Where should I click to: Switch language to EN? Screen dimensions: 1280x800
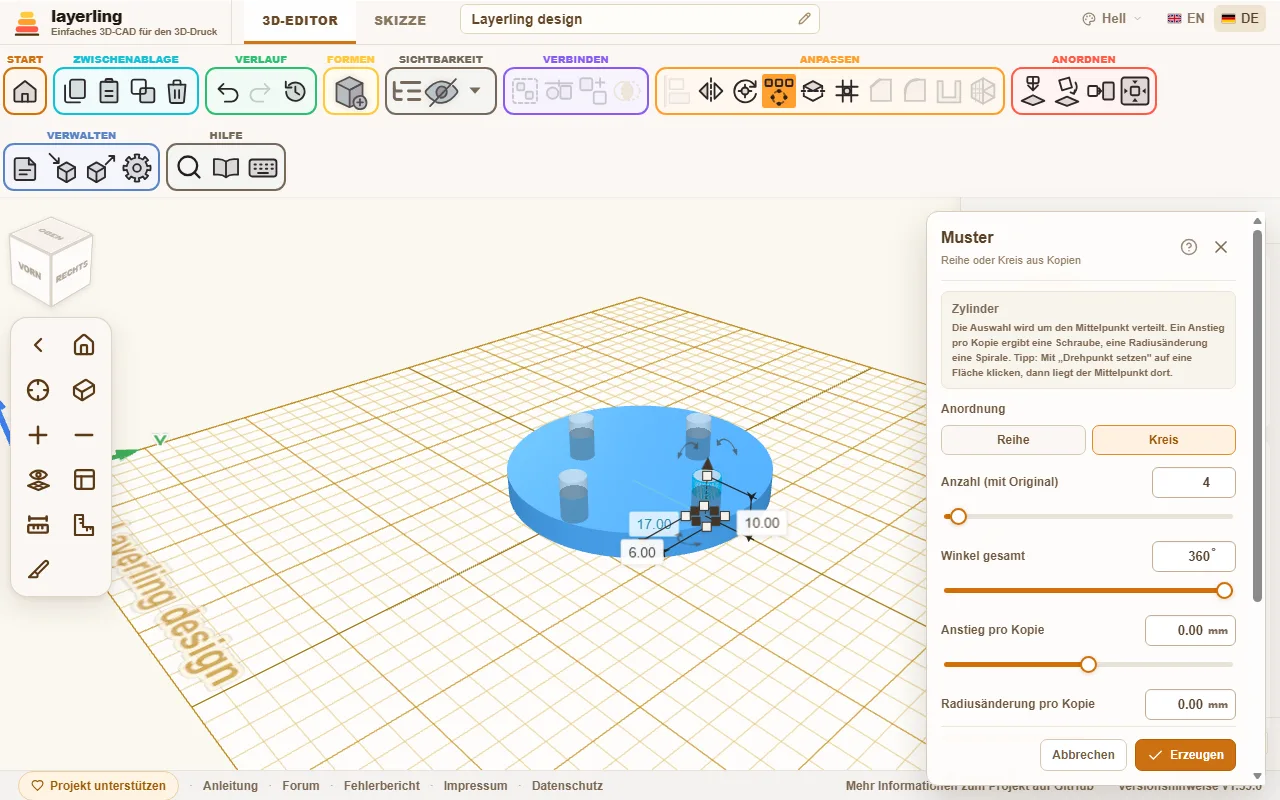point(1186,18)
